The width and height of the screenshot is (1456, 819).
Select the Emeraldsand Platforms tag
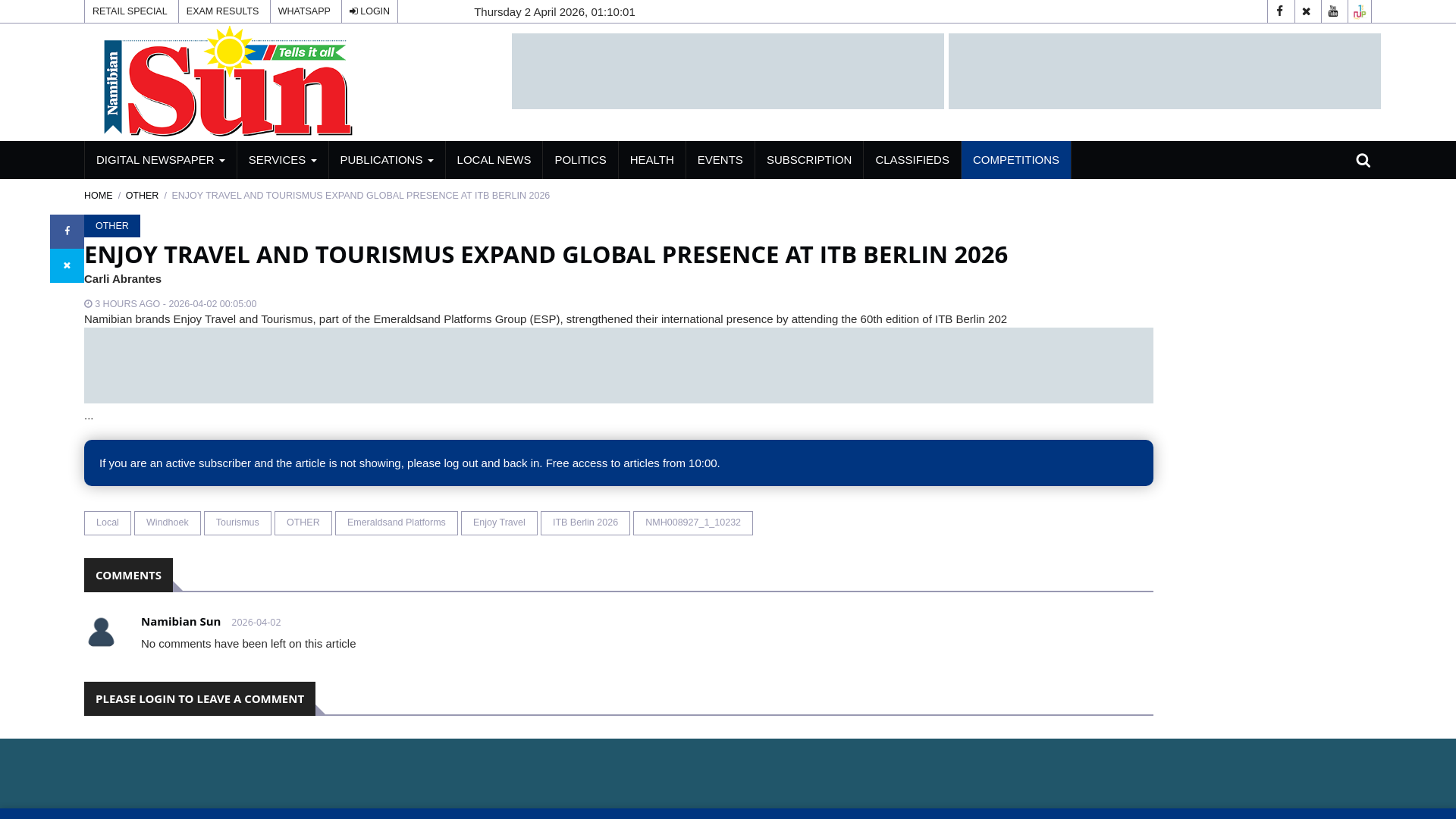397,523
